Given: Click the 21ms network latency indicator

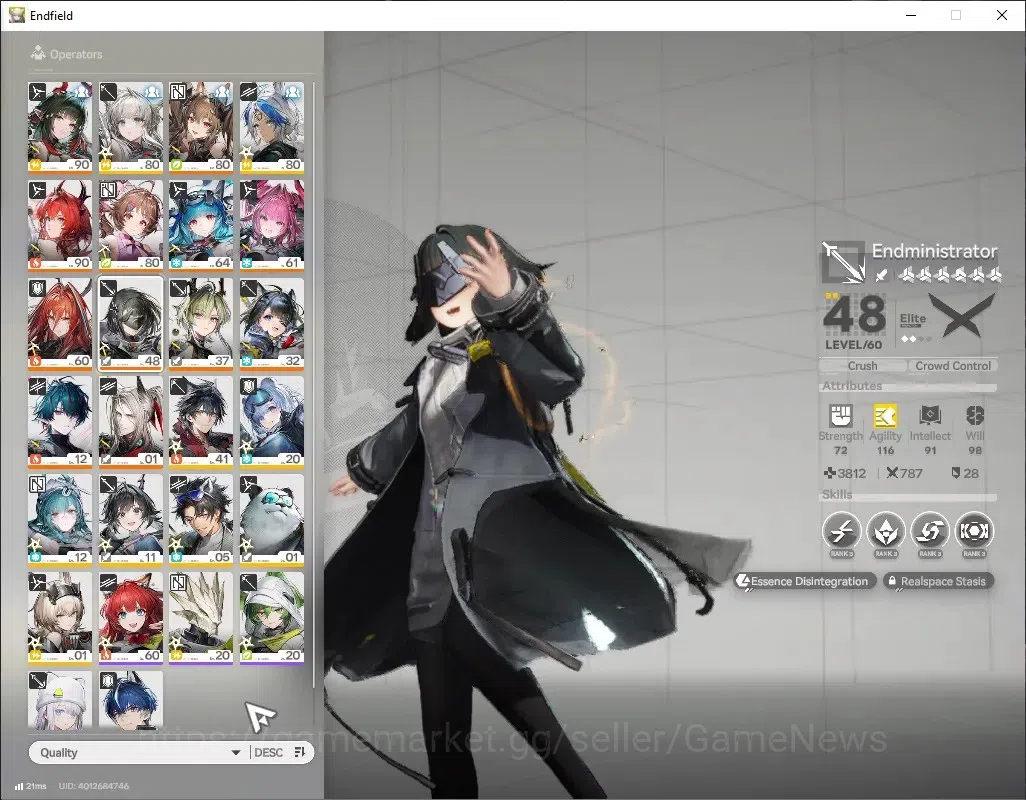Looking at the screenshot, I should coord(31,786).
